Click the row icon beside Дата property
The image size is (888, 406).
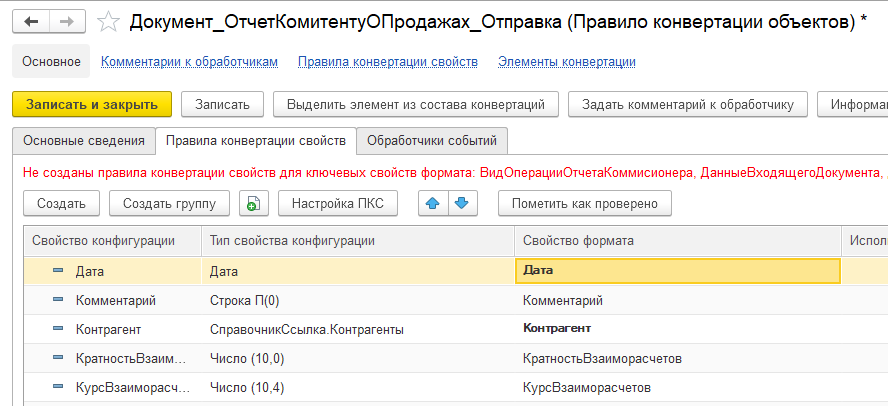pos(58,271)
